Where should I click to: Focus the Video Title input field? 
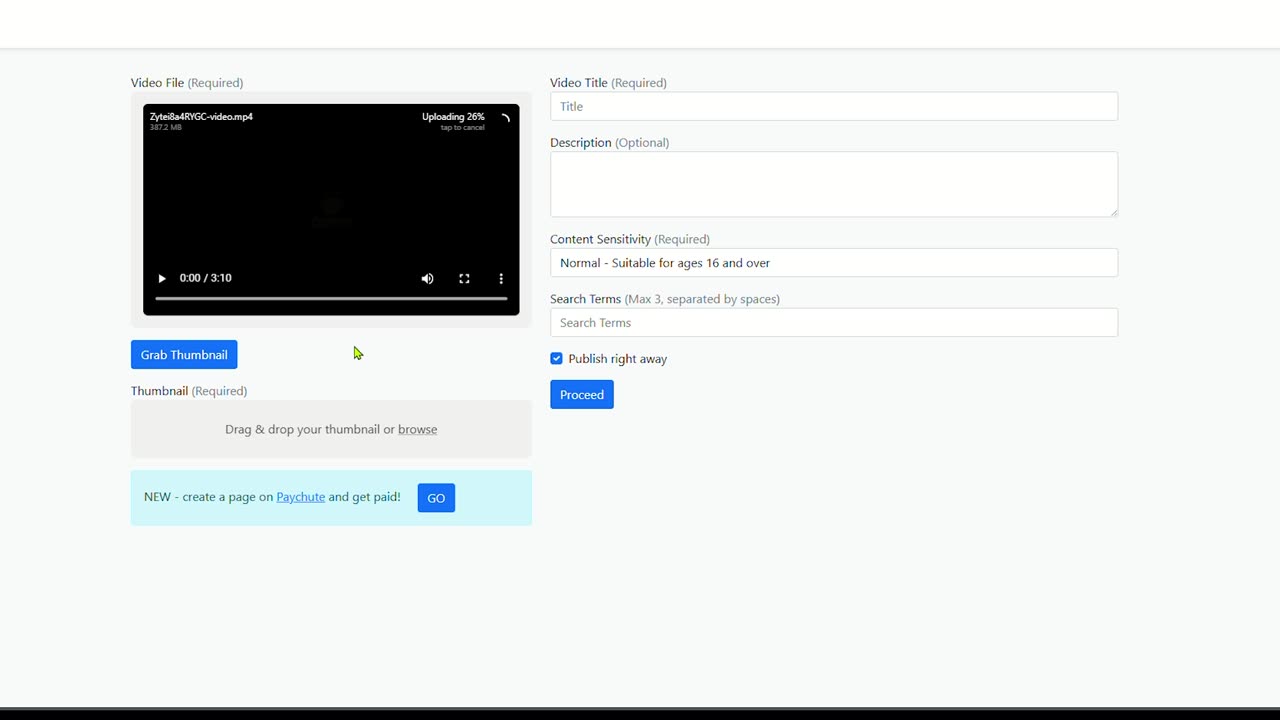pos(834,106)
